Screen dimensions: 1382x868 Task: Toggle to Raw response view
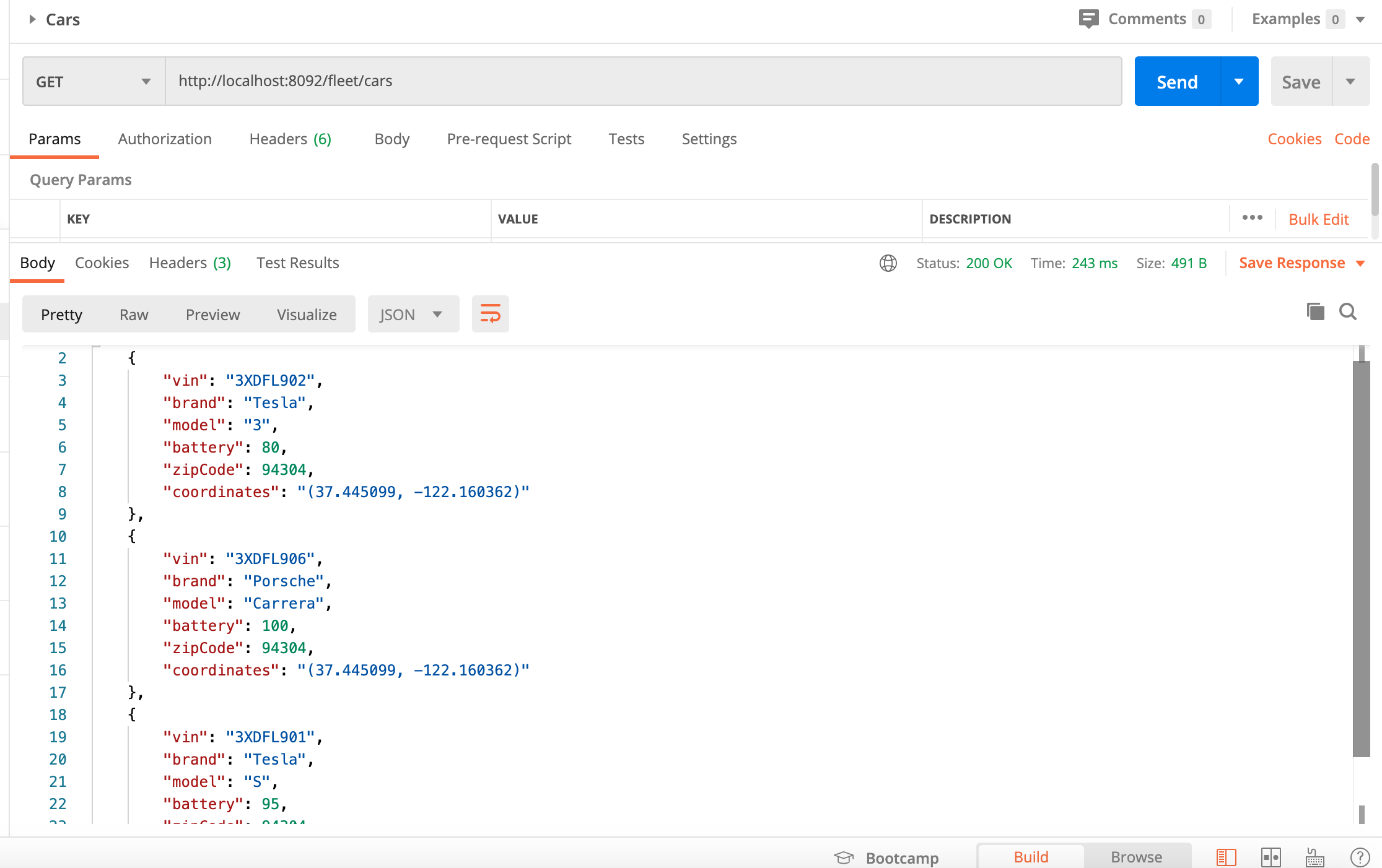tap(134, 313)
